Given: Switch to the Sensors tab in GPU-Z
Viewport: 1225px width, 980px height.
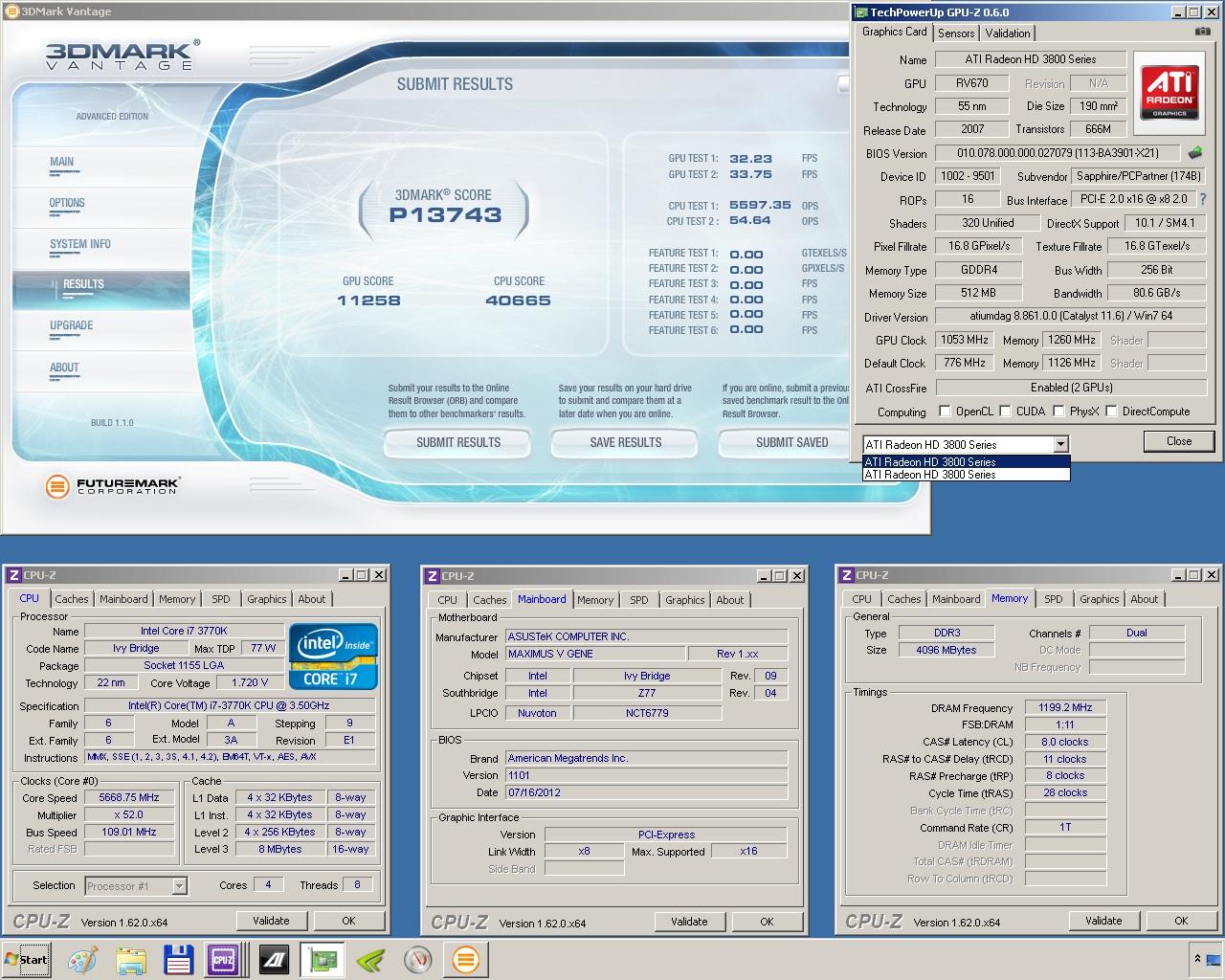Looking at the screenshot, I should coord(956,33).
